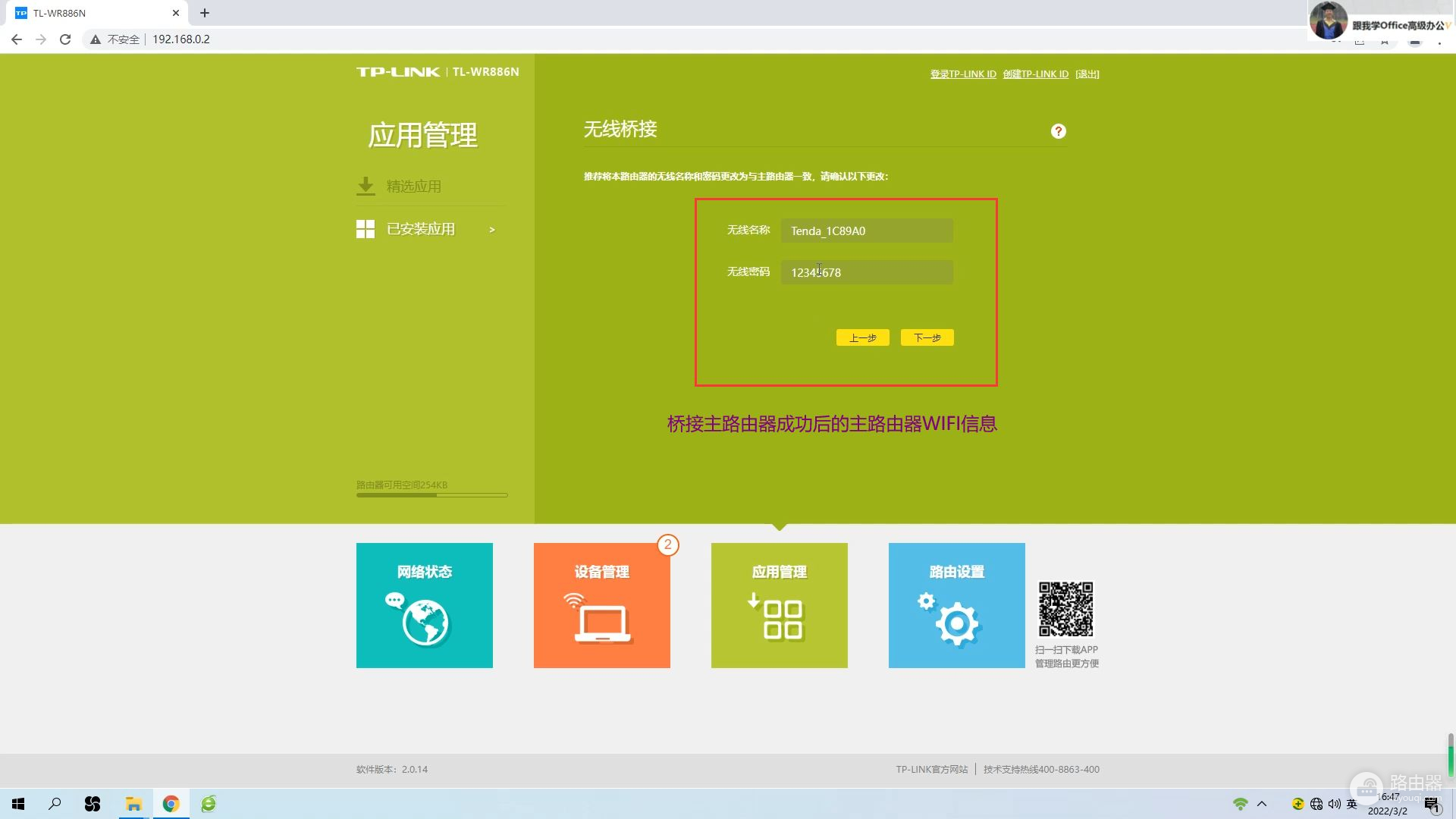
Task: Click the 无线密码 input field
Action: [867, 272]
